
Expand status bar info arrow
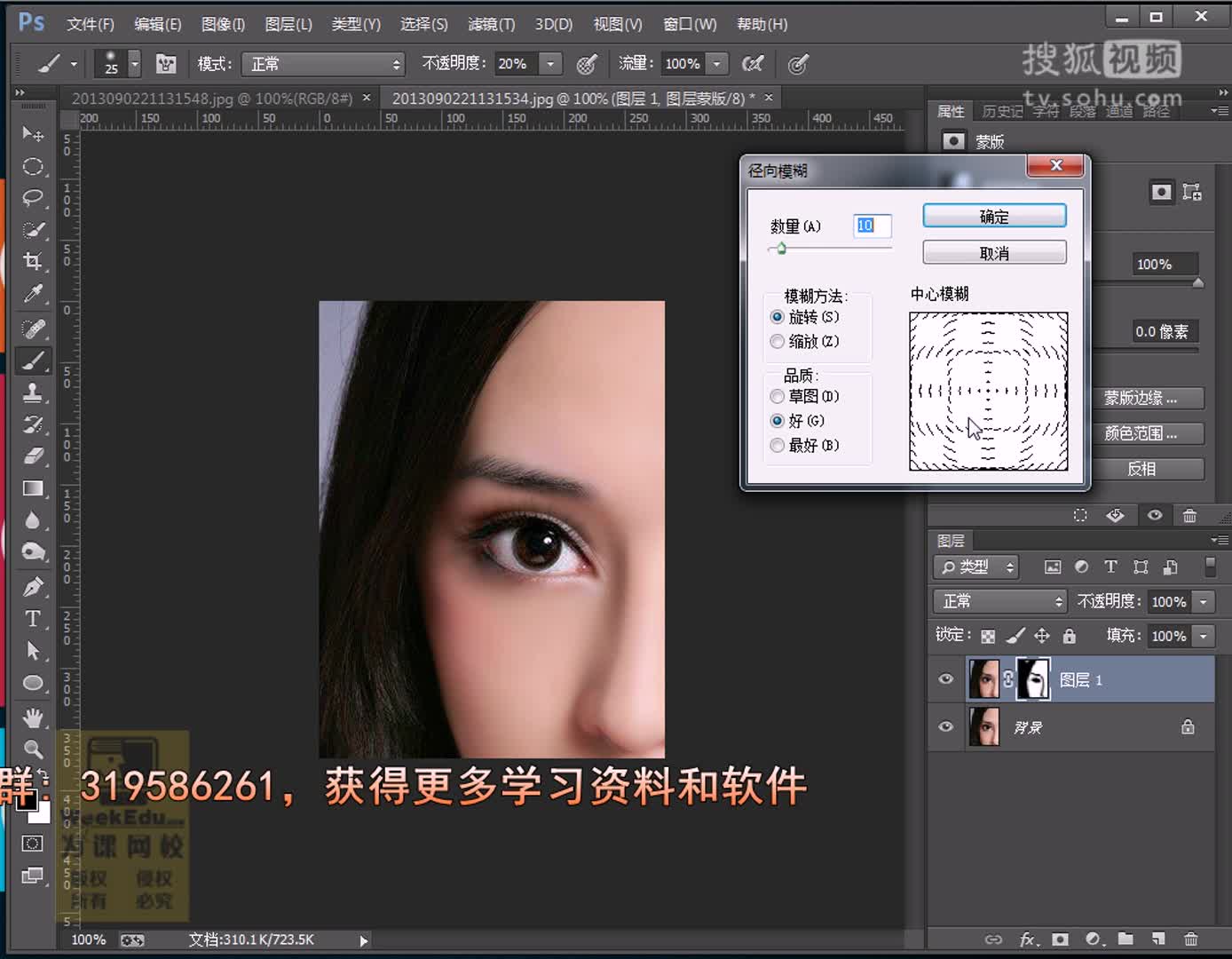point(363,940)
